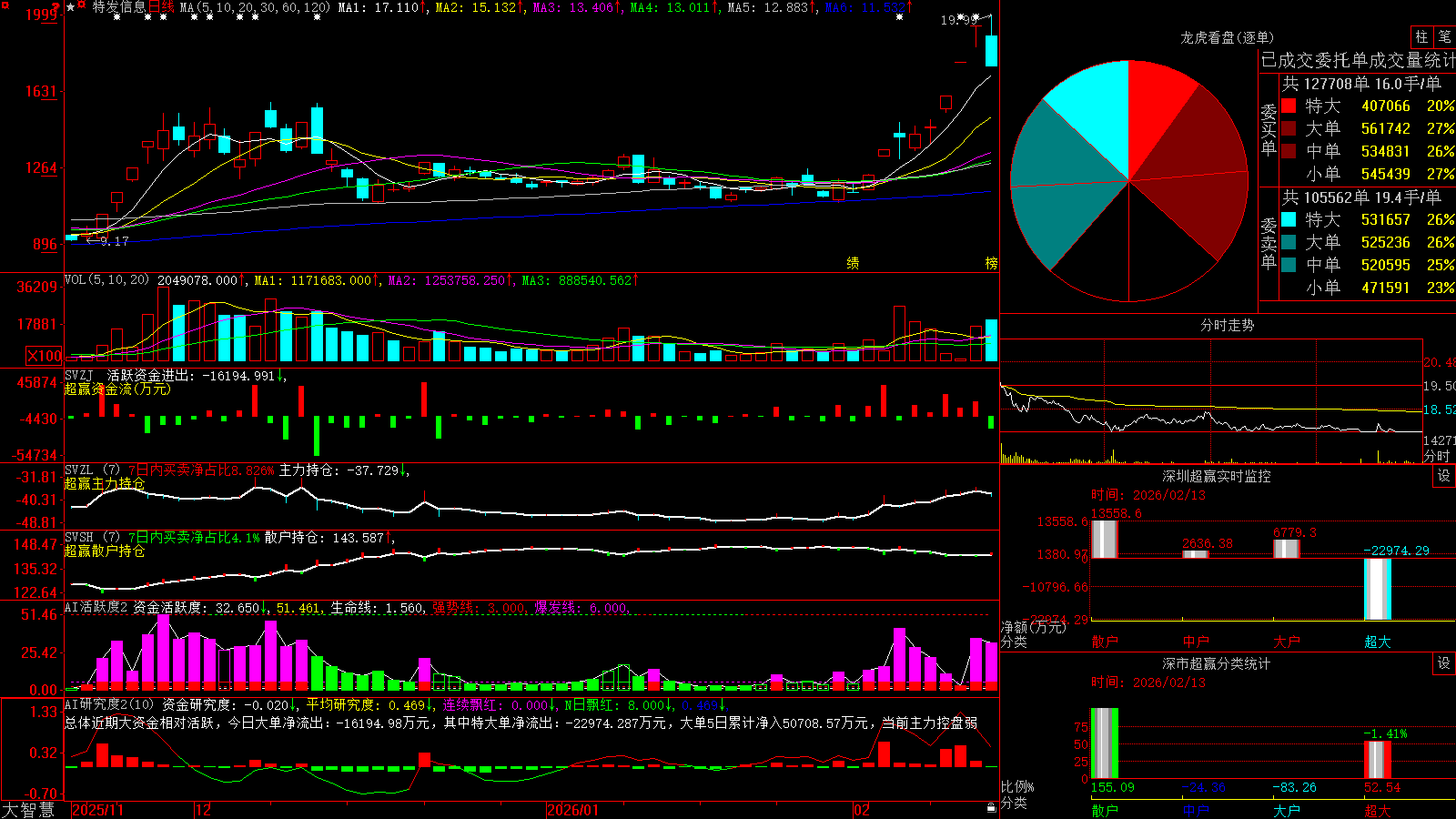The image size is (1456, 819).
Task: Click the yellow 绩 marker on the K-line chart
Action: (x=853, y=263)
